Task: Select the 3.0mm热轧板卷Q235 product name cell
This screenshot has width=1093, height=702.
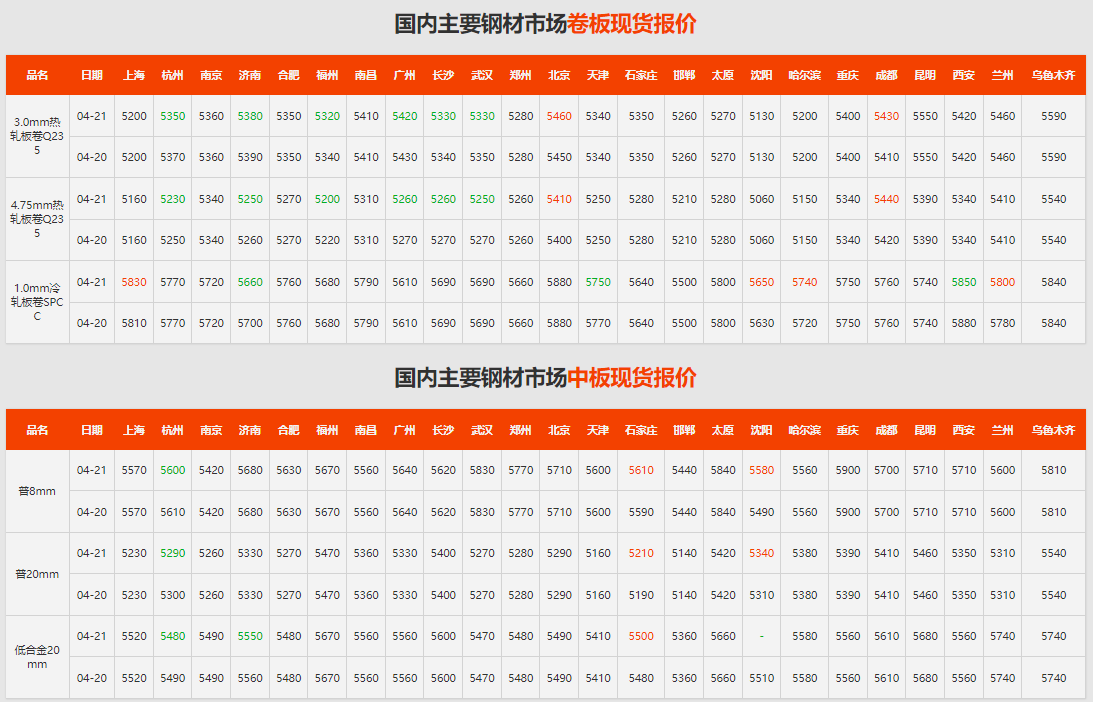Action: tap(38, 136)
